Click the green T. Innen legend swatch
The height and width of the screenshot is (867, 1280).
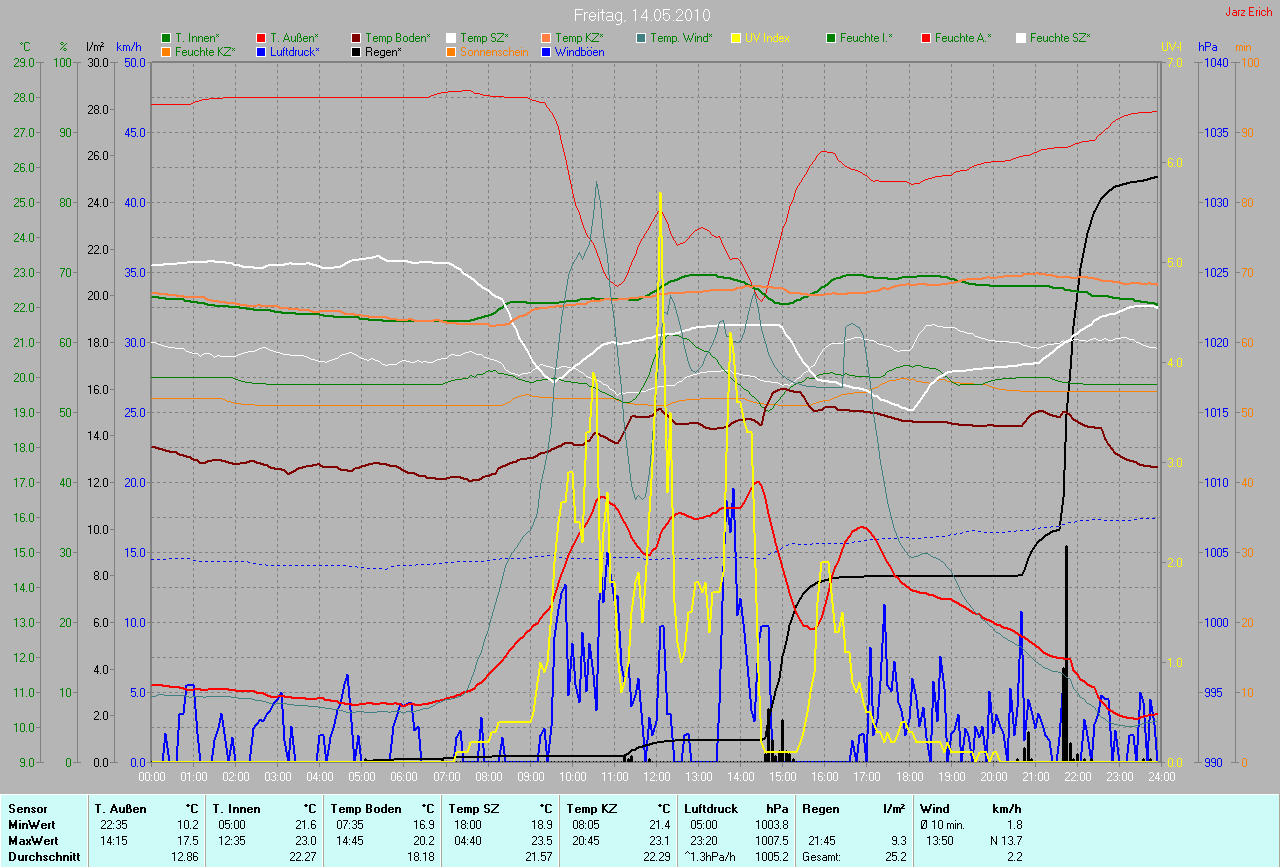(x=166, y=38)
